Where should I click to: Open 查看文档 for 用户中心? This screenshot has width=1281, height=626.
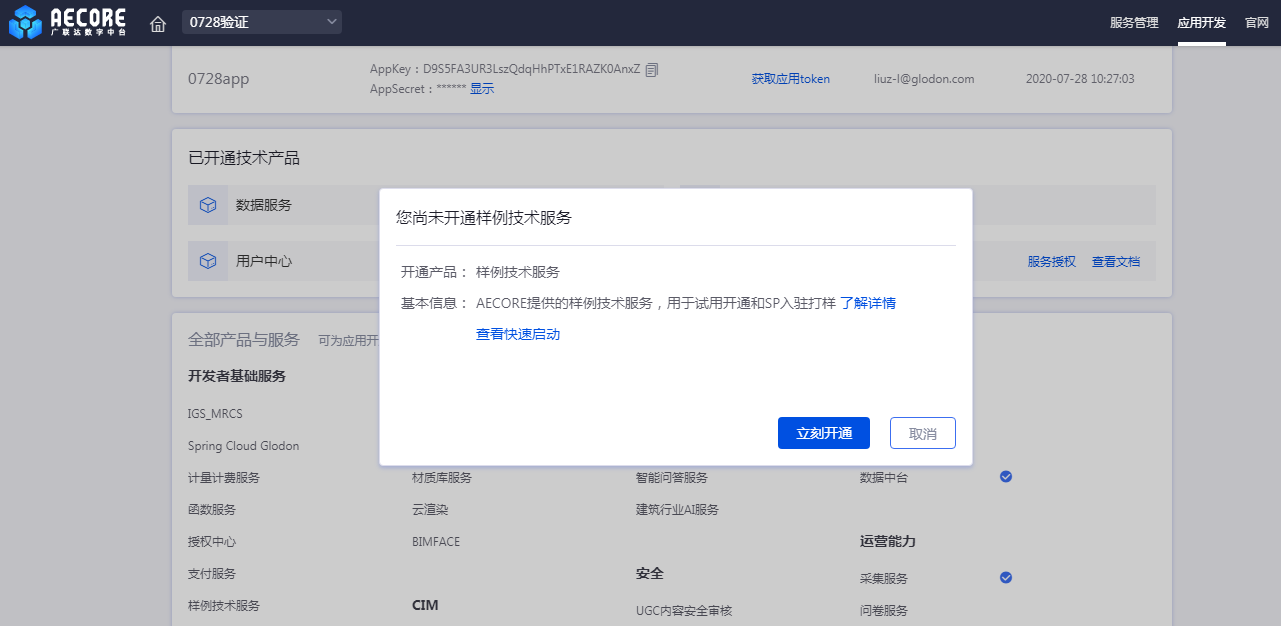[1115, 261]
